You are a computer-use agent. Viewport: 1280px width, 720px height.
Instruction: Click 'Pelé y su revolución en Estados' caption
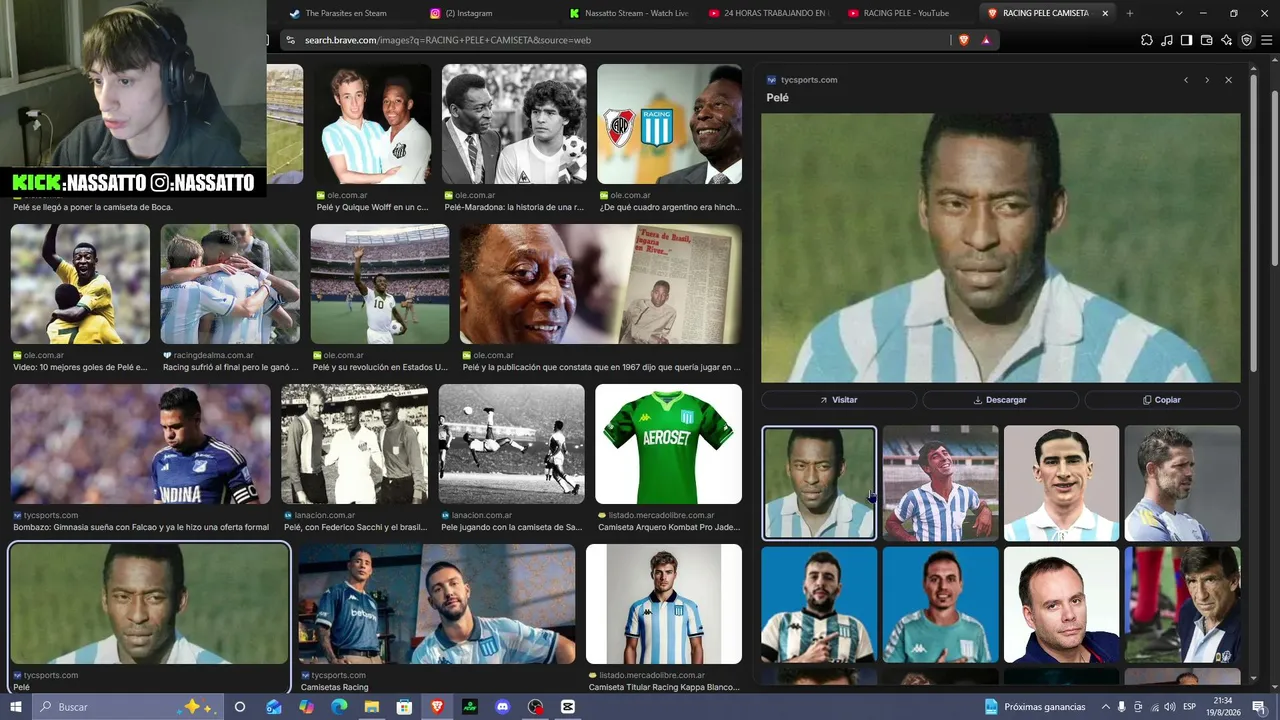(x=380, y=367)
